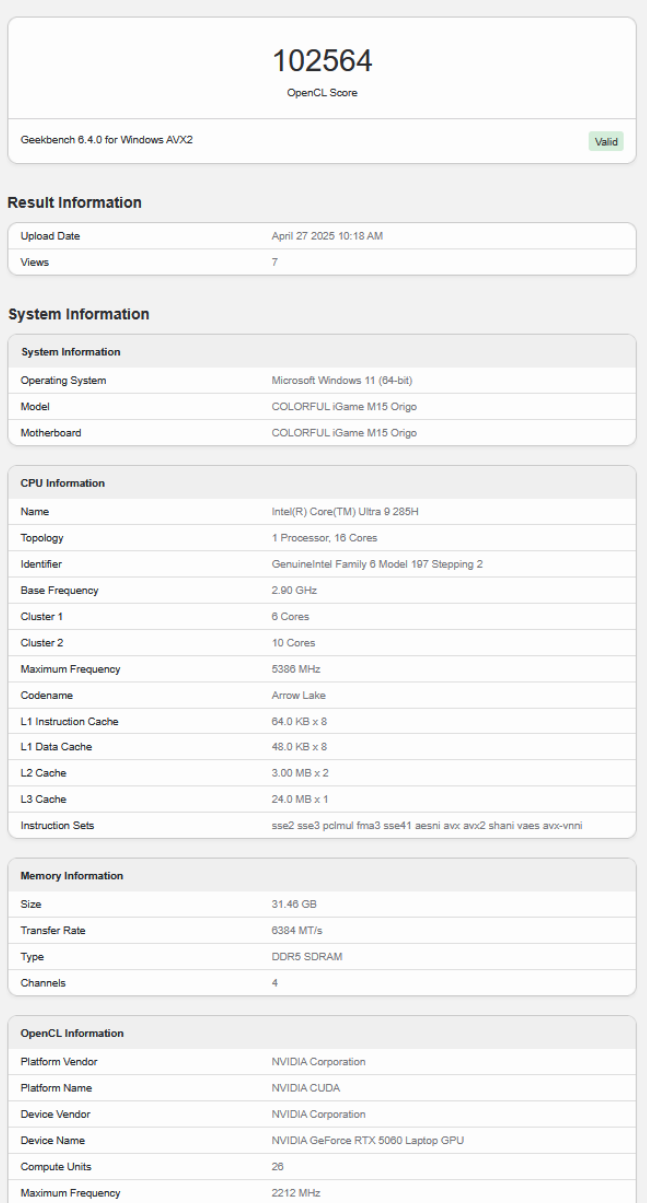This screenshot has height=1203, width=647.
Task: Click the Device Name value RTX 5060 Laptop GPU
Action: 367,1140
